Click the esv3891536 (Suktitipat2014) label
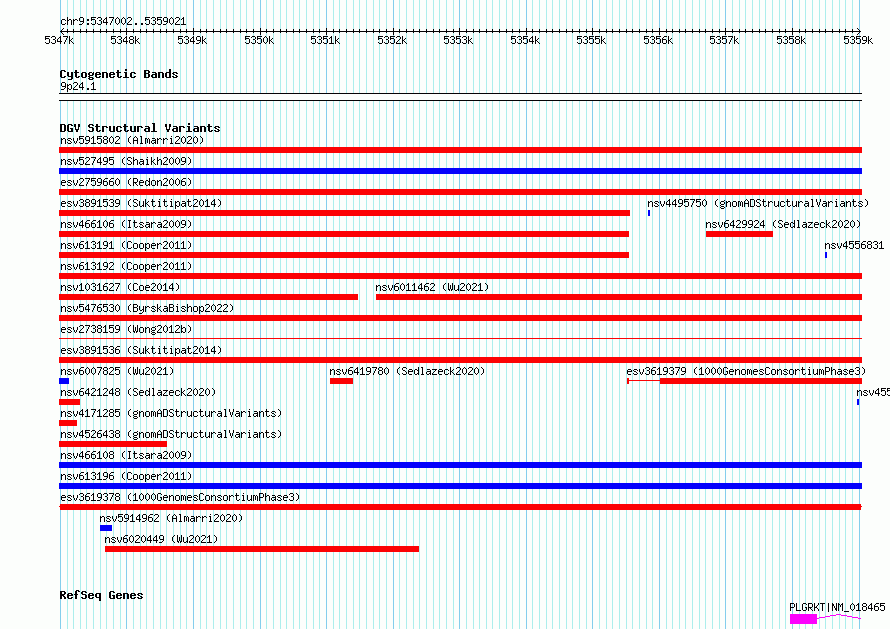The height and width of the screenshot is (629, 890). (x=141, y=350)
